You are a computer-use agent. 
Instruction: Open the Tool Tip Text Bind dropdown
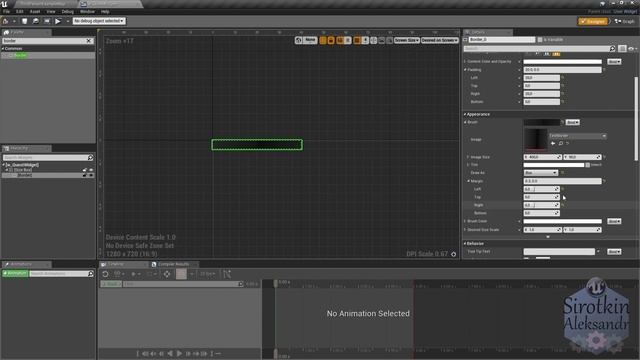pos(614,252)
